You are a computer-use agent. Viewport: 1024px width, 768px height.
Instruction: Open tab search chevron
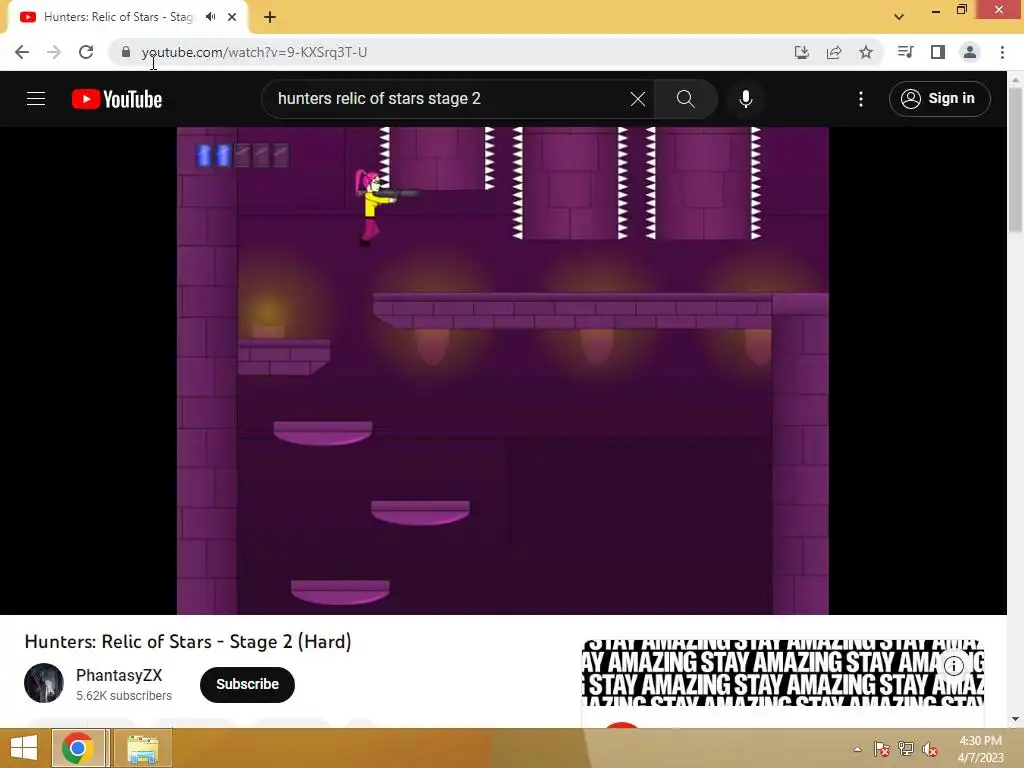click(899, 17)
